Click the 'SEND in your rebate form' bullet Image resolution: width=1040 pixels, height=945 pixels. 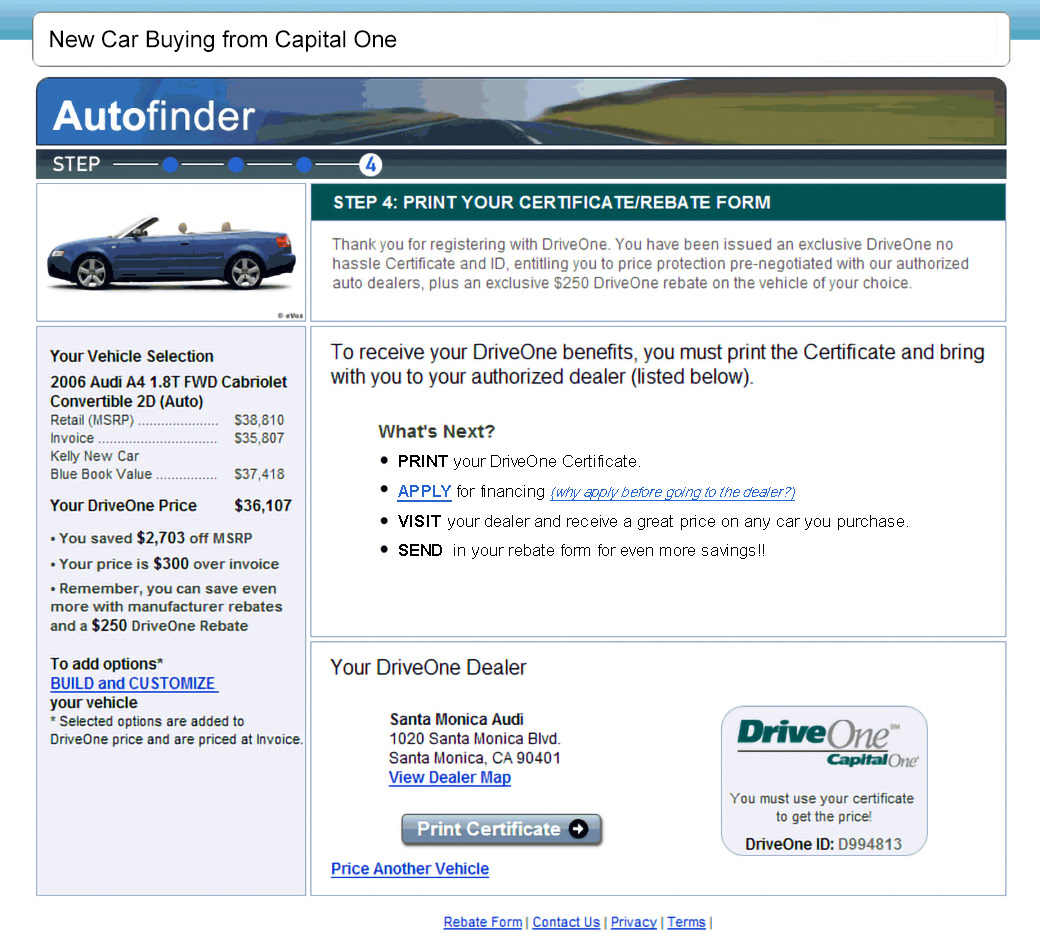pos(582,550)
